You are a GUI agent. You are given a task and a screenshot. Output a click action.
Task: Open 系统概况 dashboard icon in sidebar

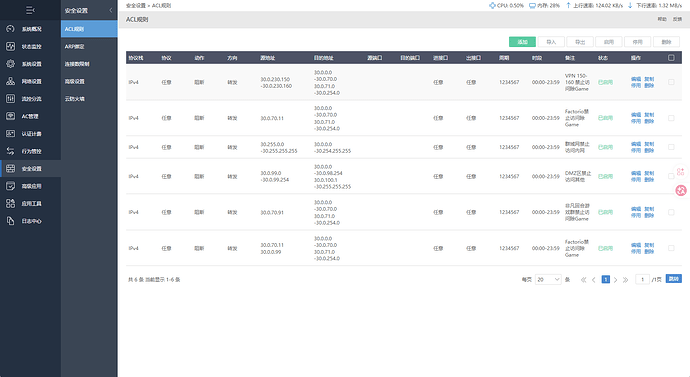(10, 29)
